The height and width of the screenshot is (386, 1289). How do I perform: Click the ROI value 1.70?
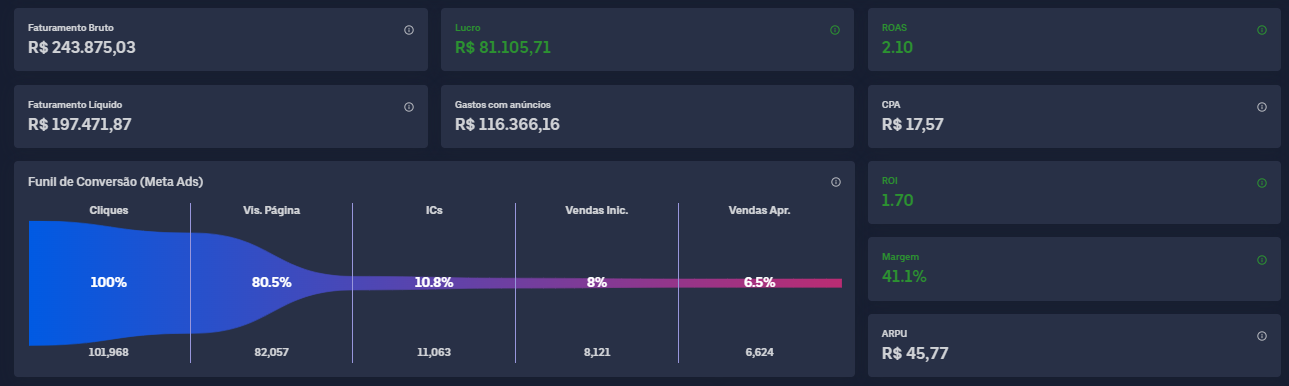897,200
